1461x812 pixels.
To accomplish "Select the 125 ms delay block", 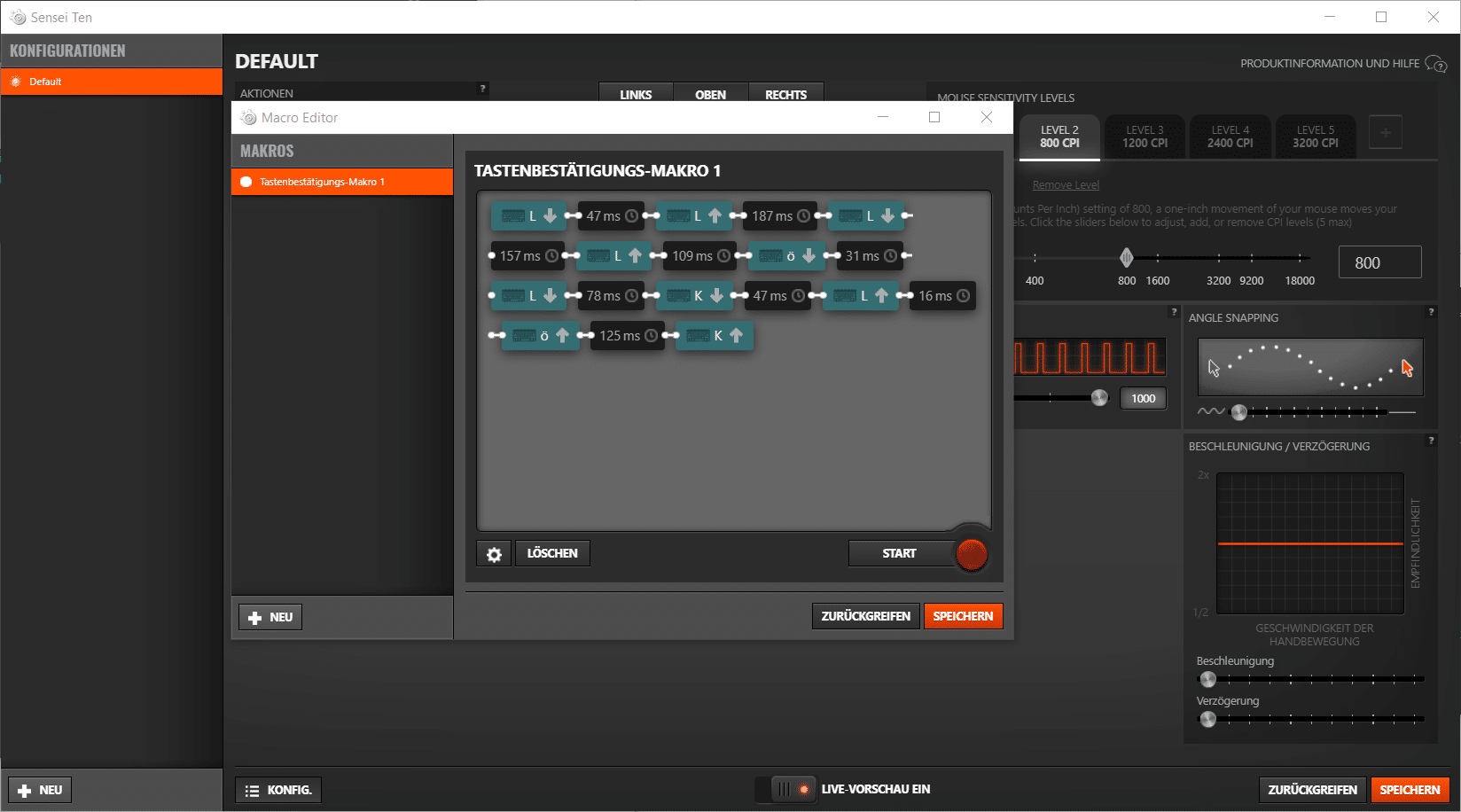I will (x=627, y=336).
